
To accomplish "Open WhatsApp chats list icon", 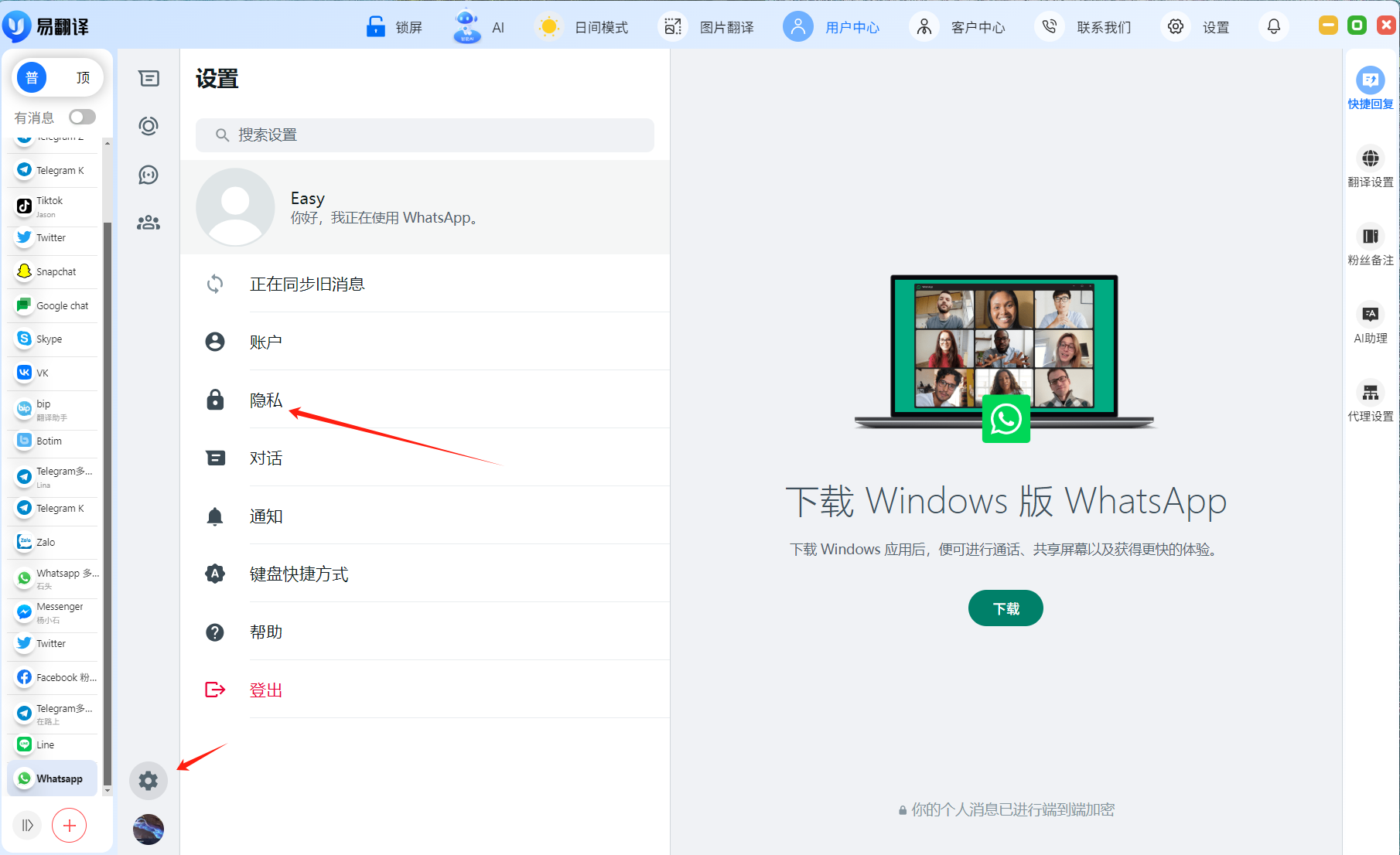I will 149,78.
